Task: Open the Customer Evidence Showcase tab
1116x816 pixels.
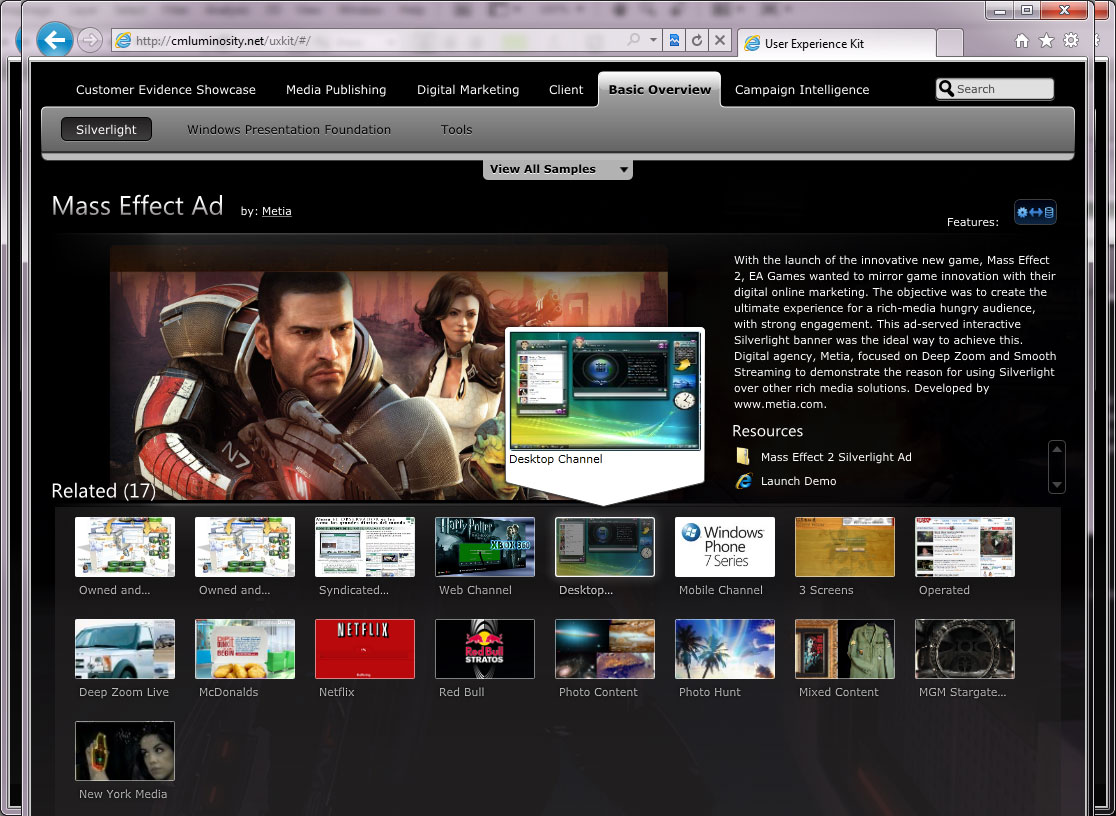Action: [166, 90]
